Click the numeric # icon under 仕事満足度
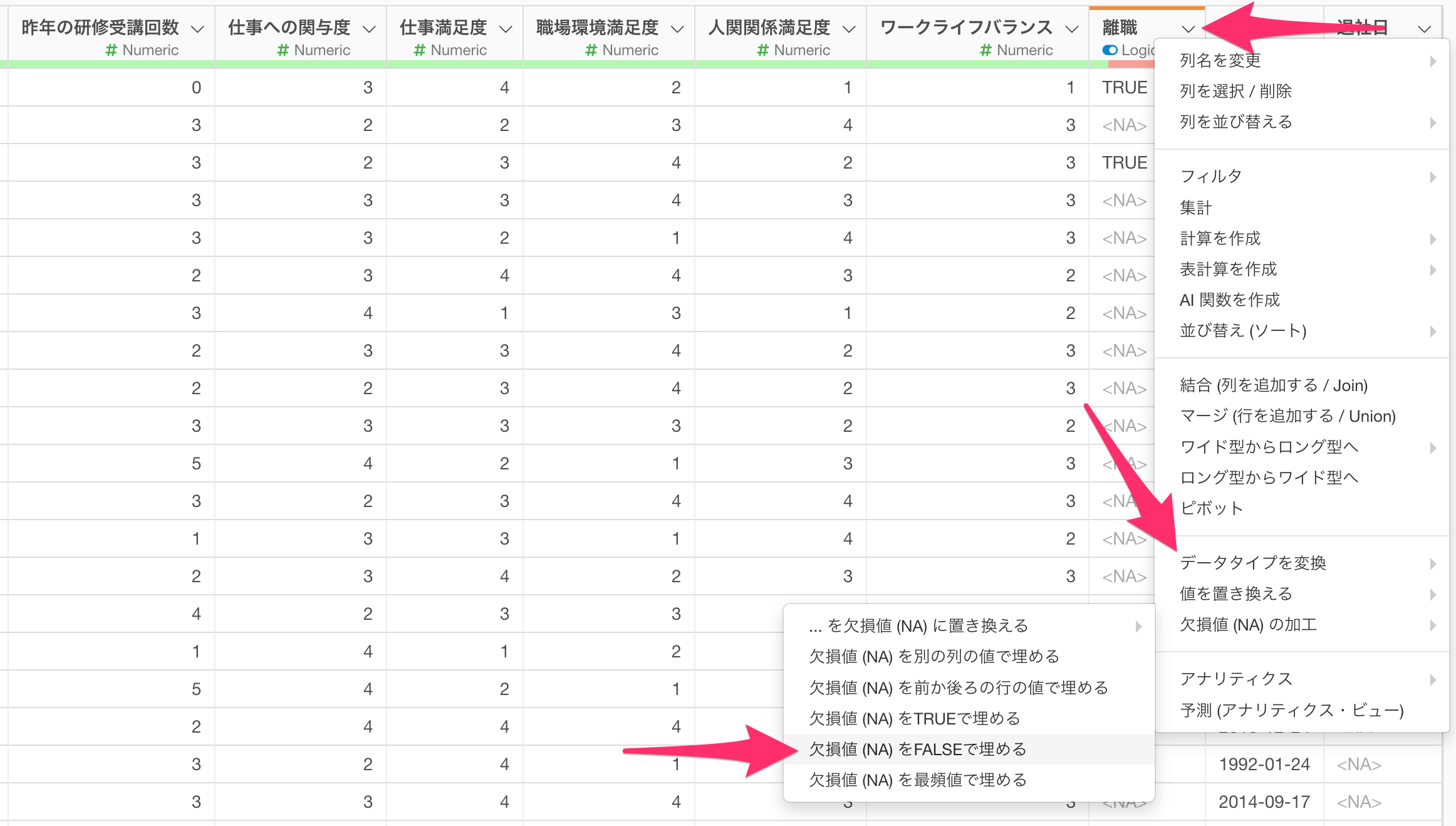 coord(419,50)
